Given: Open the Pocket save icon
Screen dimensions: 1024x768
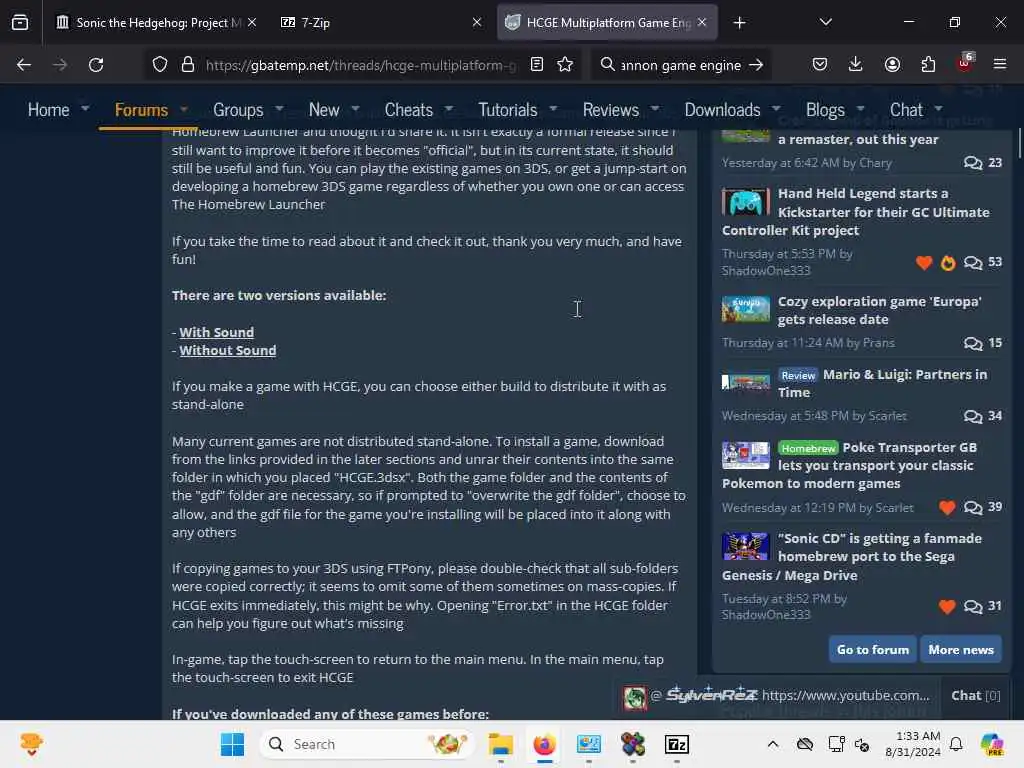Looking at the screenshot, I should point(820,64).
